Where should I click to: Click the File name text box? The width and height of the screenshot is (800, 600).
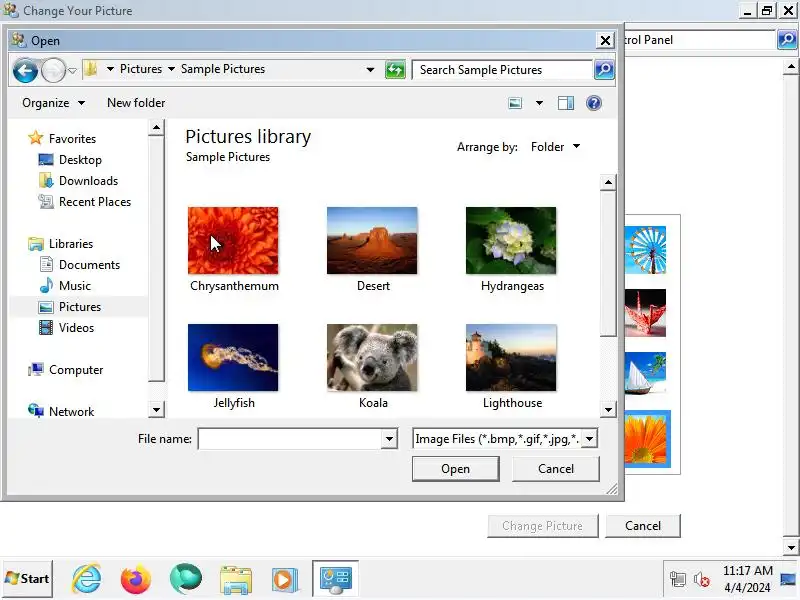(x=290, y=439)
